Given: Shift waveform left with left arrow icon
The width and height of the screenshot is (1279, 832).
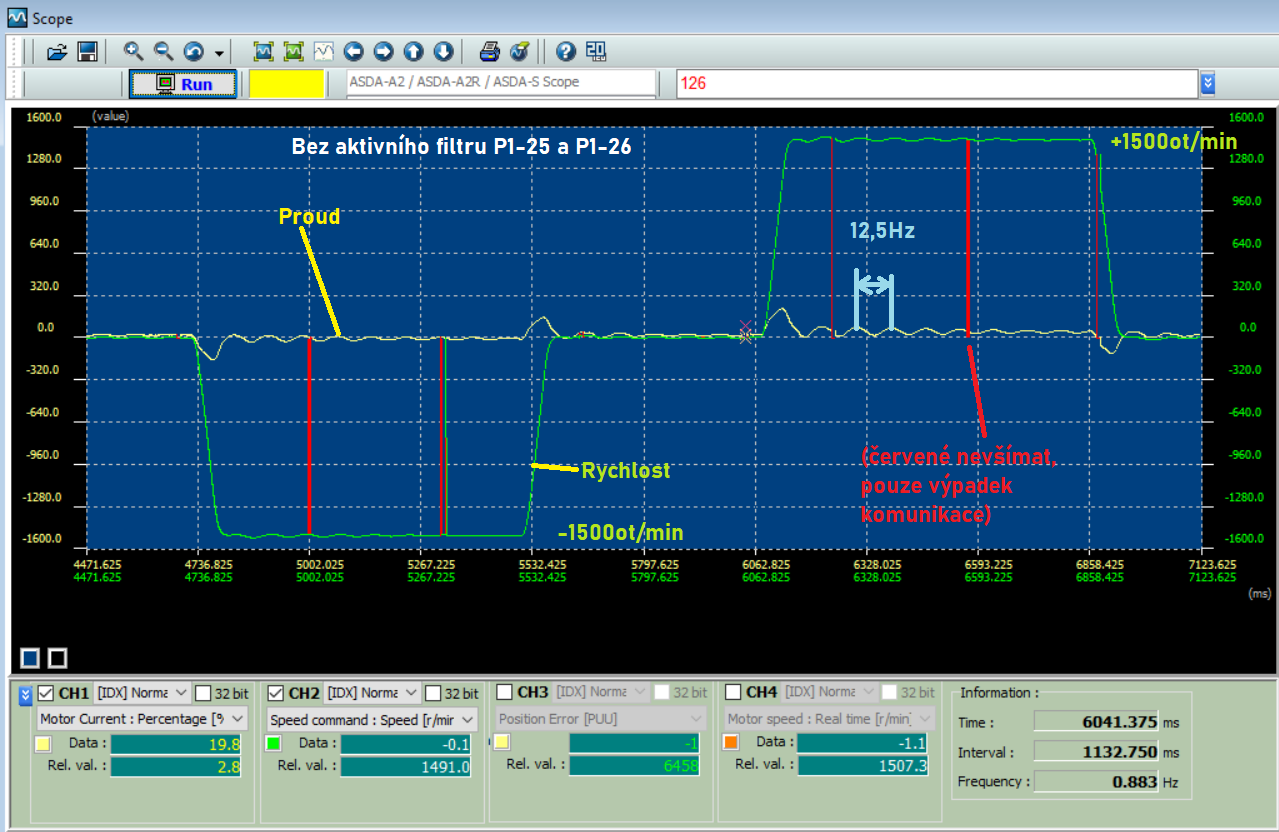Looking at the screenshot, I should pyautogui.click(x=353, y=51).
